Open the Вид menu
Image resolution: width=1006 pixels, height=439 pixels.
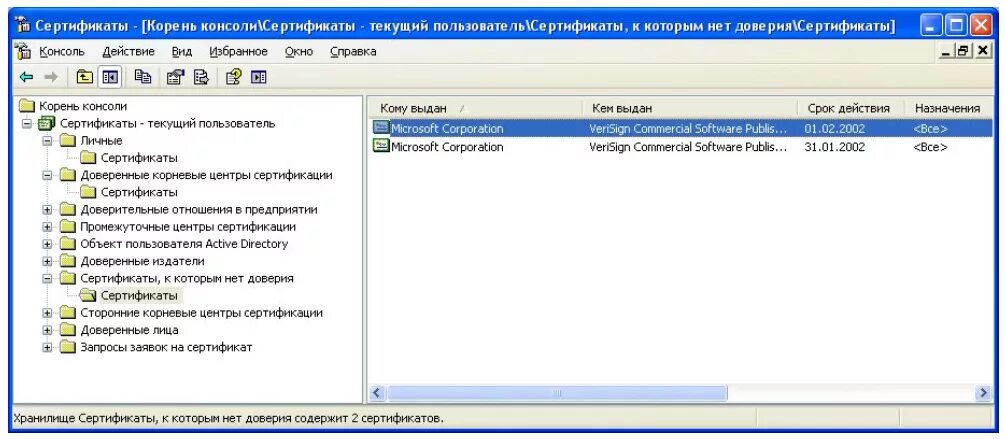click(182, 51)
